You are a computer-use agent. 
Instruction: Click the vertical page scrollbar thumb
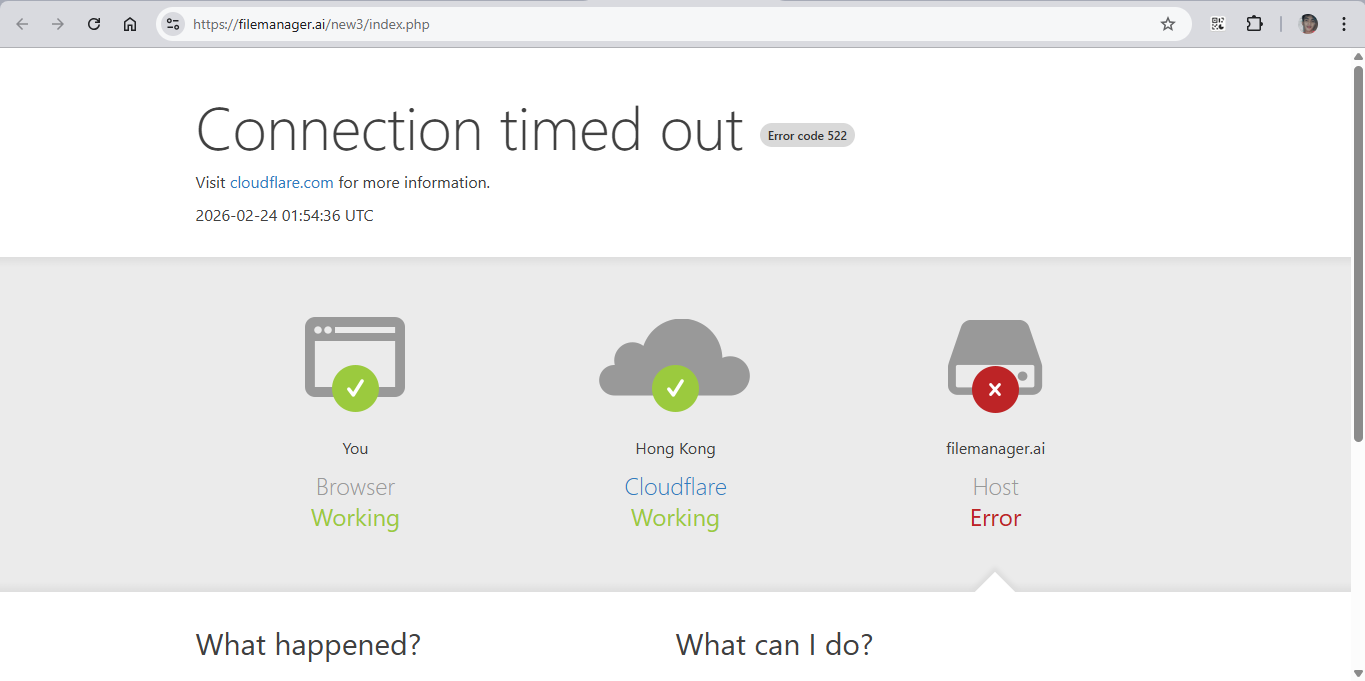click(x=1358, y=250)
